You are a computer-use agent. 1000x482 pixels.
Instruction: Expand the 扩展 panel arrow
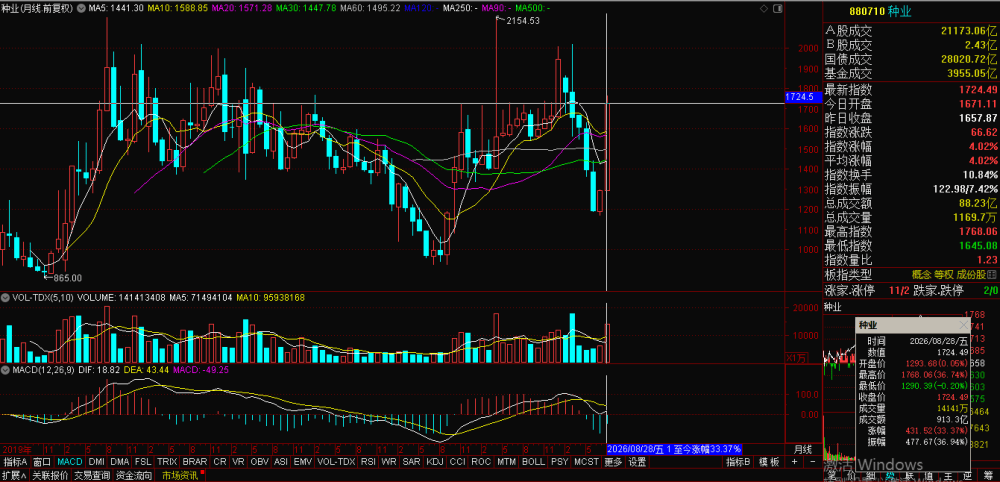coord(15,476)
